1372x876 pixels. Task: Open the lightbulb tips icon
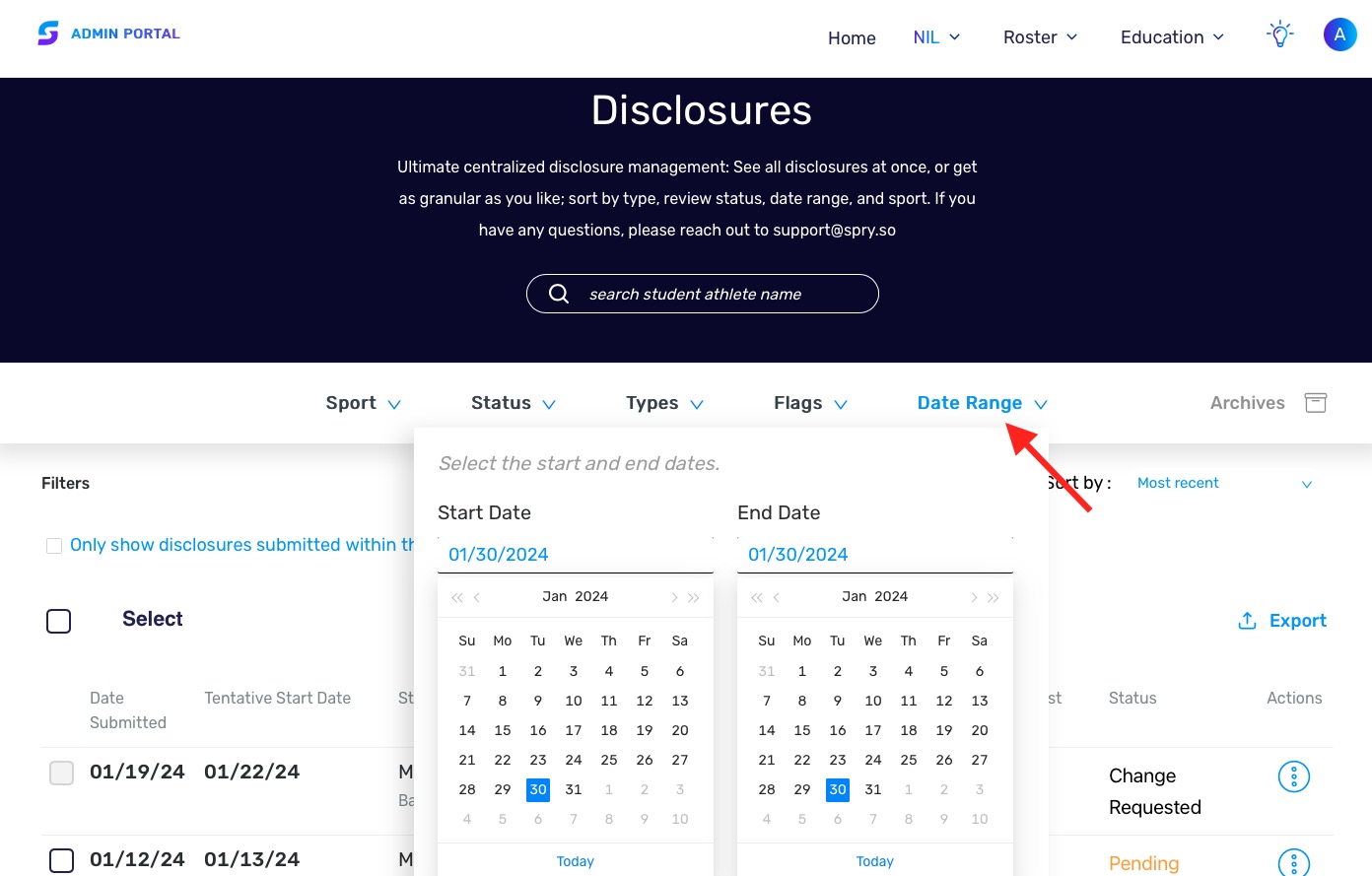click(1279, 34)
